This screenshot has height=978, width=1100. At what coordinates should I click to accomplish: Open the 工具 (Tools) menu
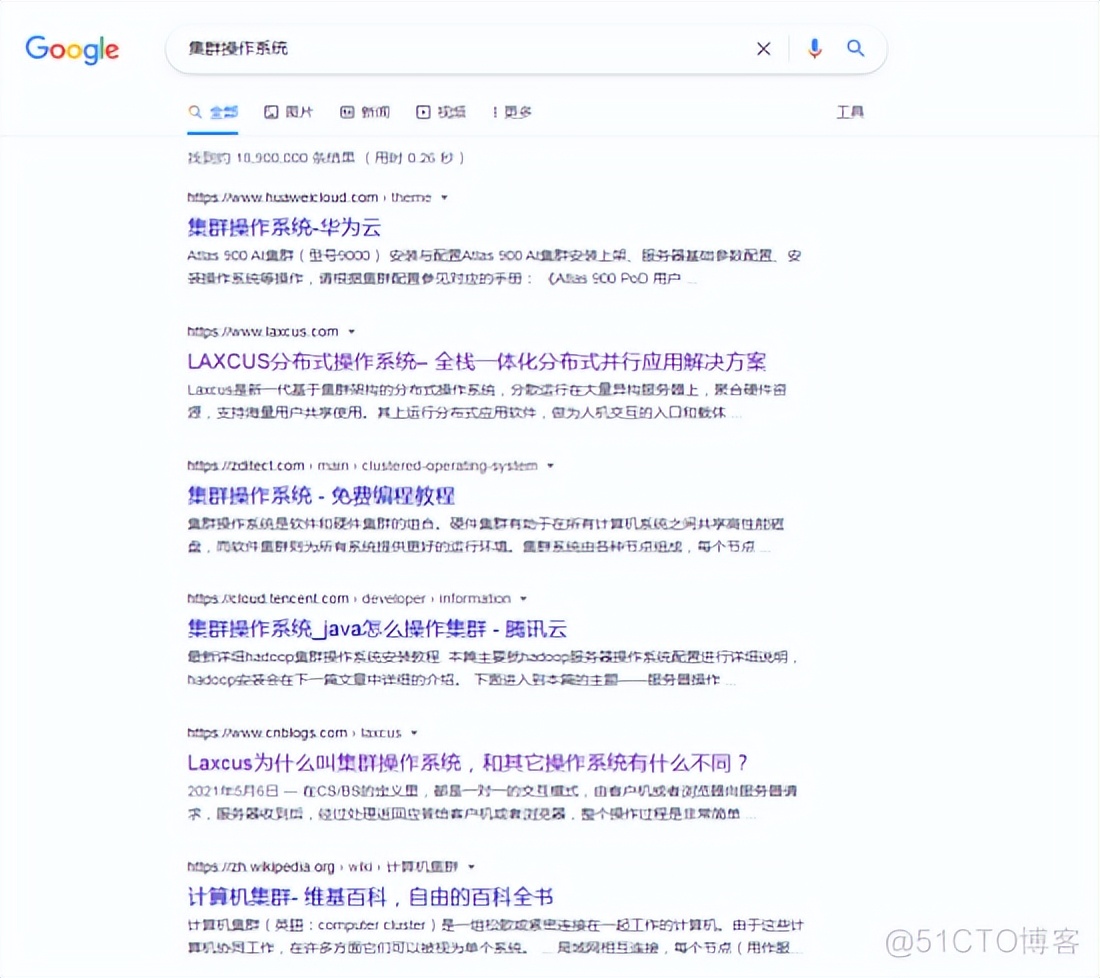850,112
